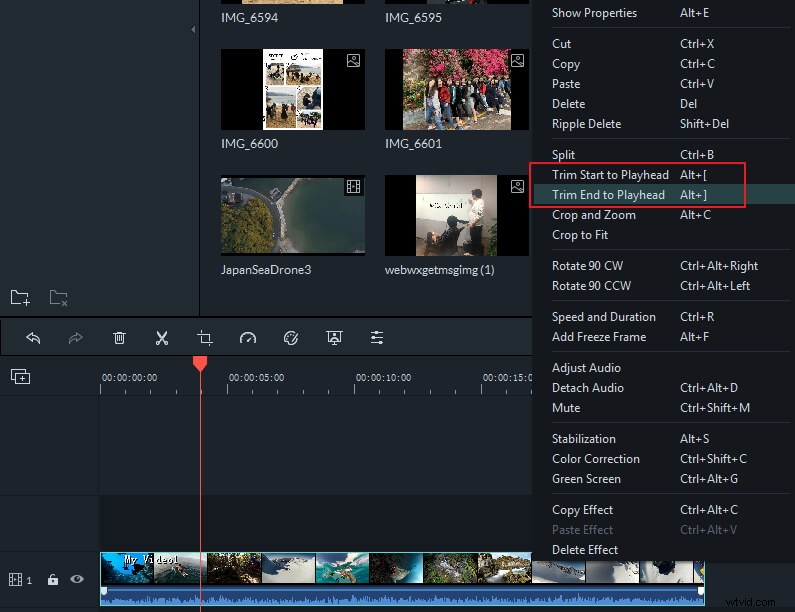The width and height of the screenshot is (795, 612).
Task: Click the Undo arrow icon
Action: click(33, 338)
